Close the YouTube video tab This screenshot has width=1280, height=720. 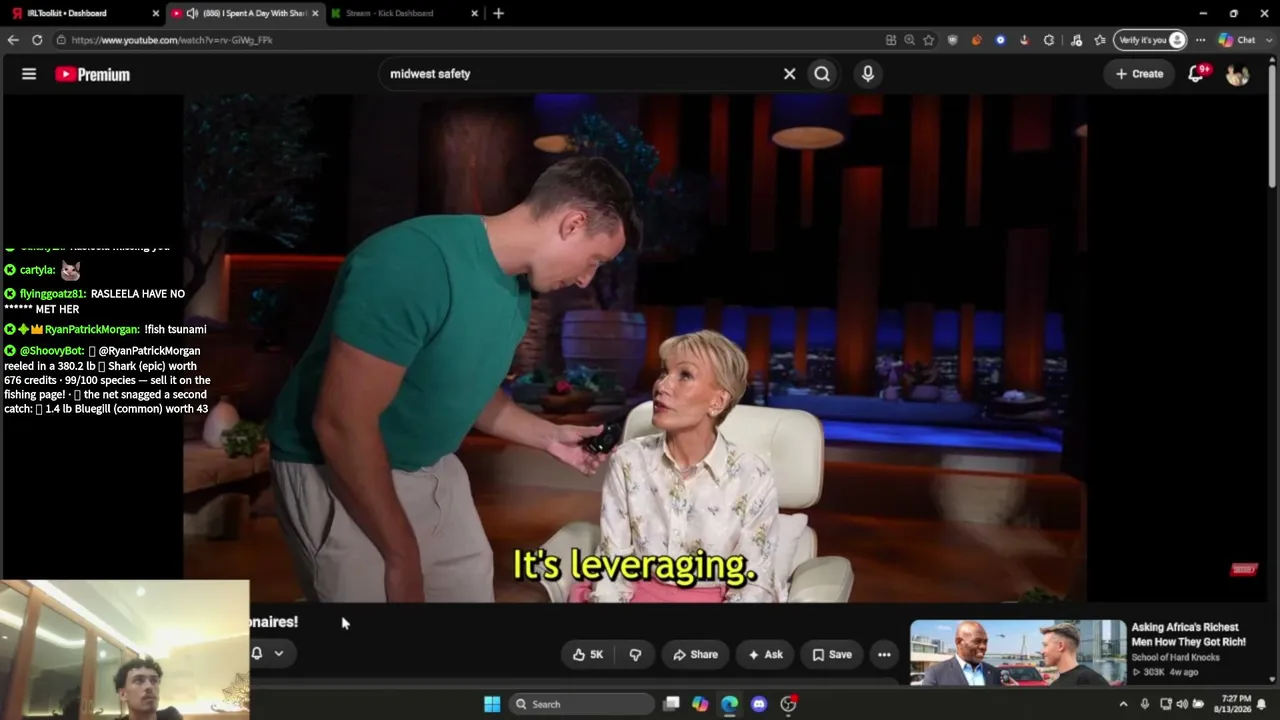[316, 13]
